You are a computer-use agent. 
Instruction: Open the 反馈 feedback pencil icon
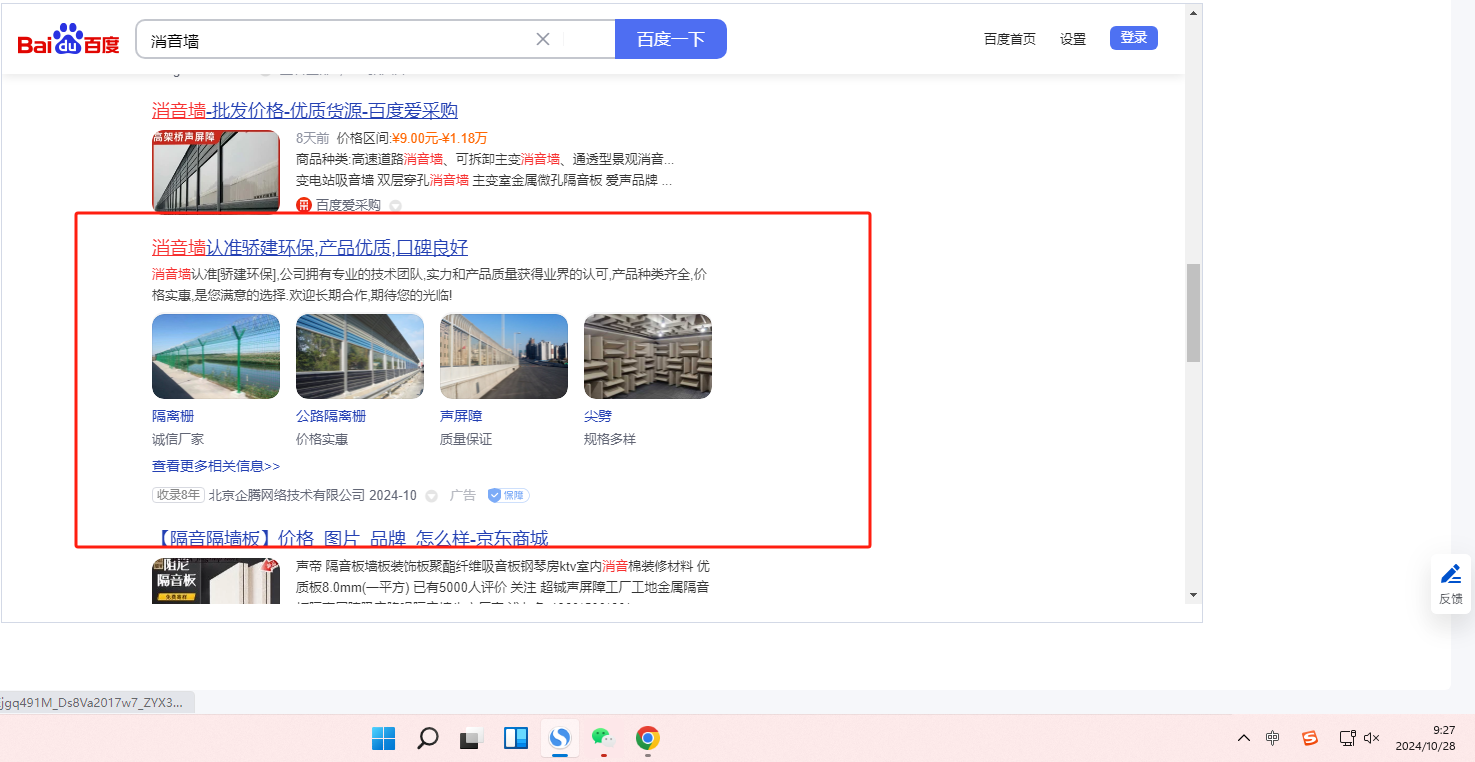[1450, 575]
